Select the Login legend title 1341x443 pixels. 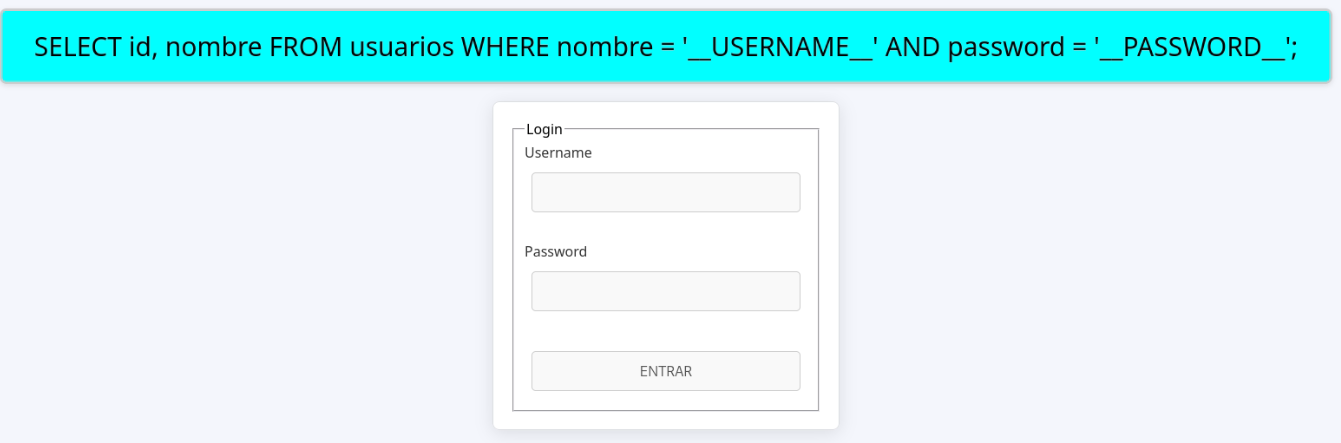click(x=544, y=129)
